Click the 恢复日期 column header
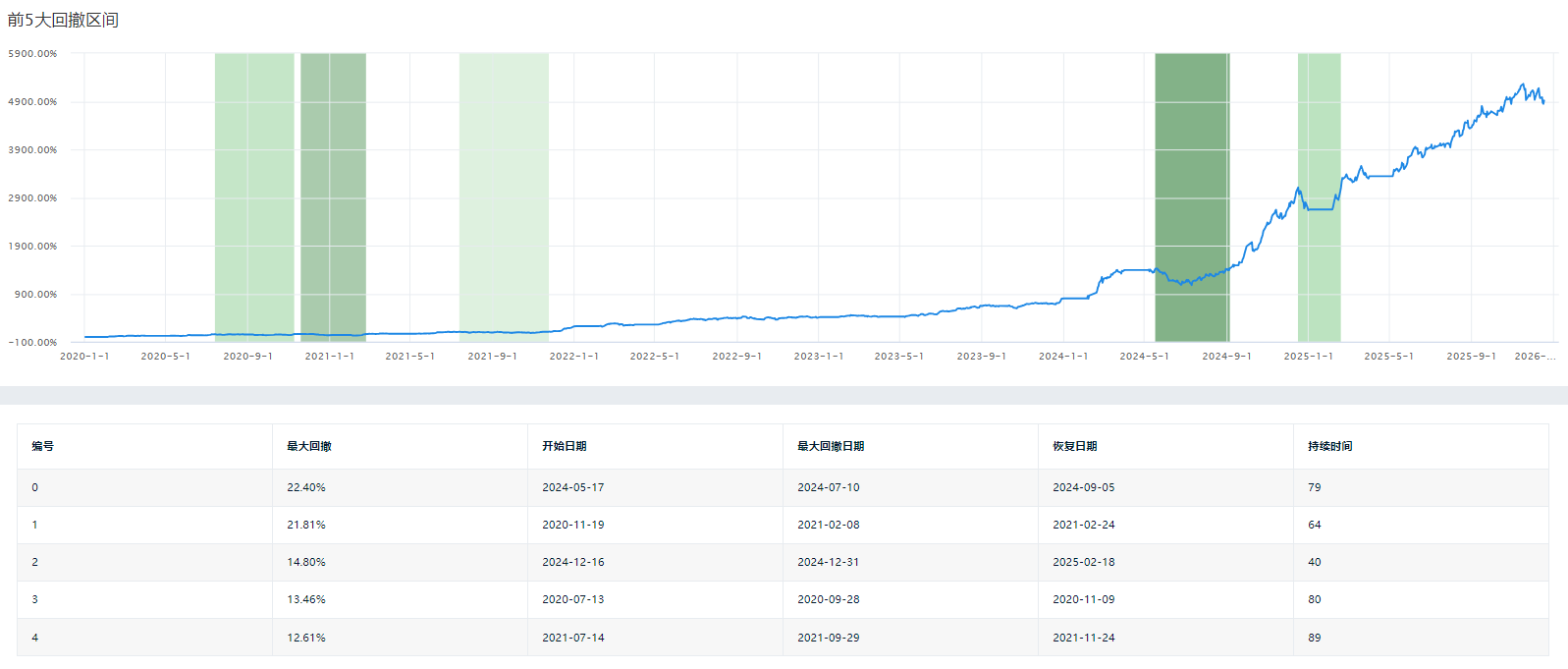The image size is (1568, 669). (x=1075, y=446)
